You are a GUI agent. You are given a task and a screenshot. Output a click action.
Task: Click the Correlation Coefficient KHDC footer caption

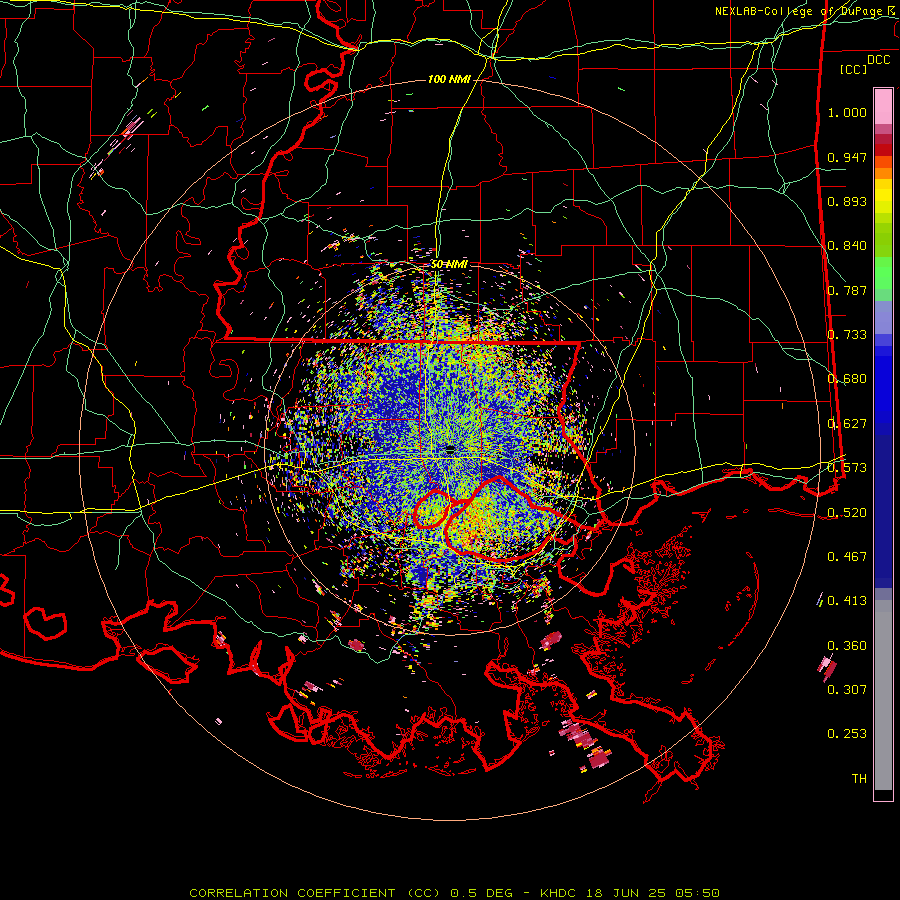[454, 893]
